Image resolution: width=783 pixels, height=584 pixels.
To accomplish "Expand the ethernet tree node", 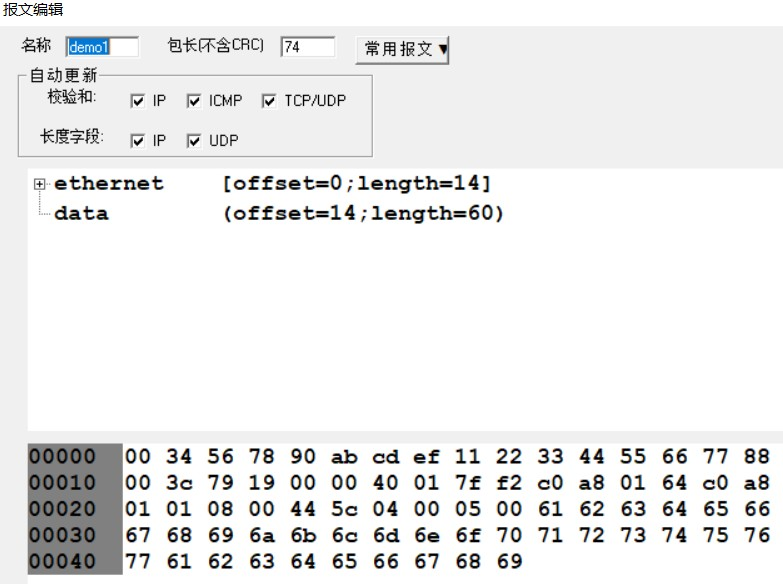I will click(x=40, y=184).
